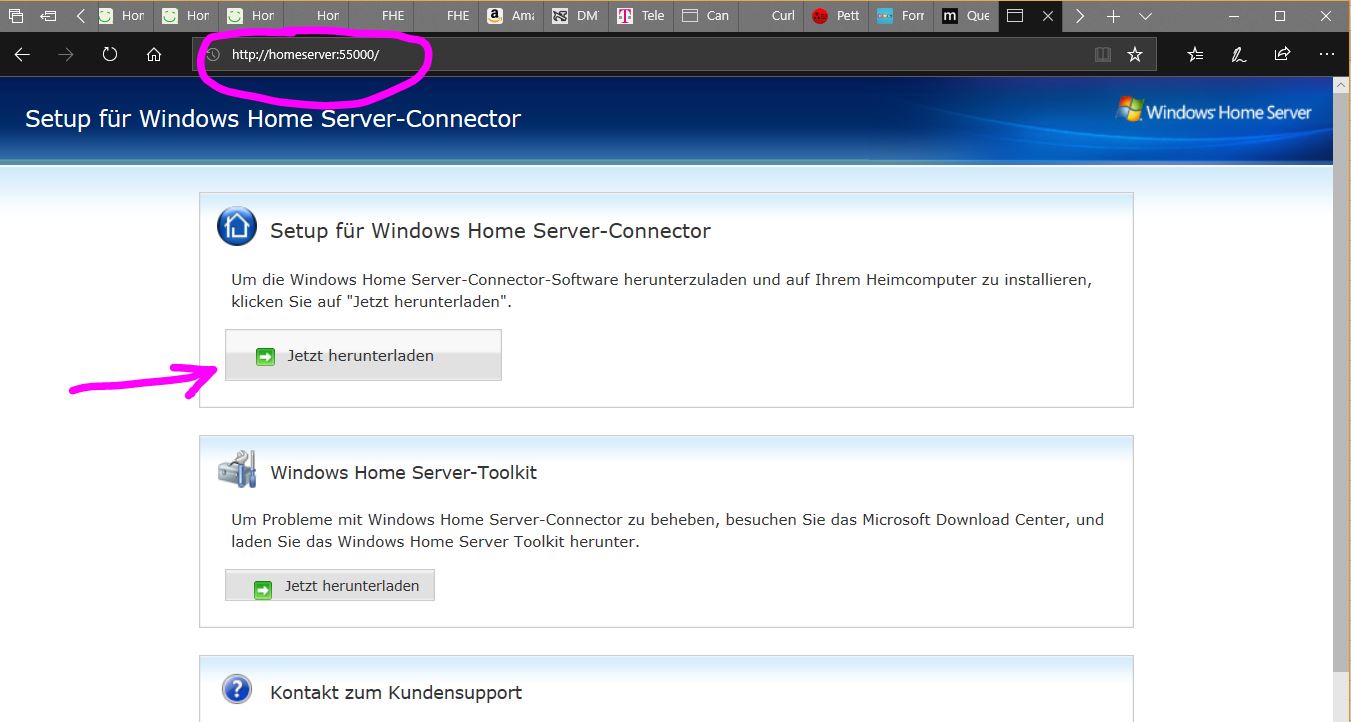Add page to favorites with star icon
The image size is (1351, 722).
coord(1134,55)
